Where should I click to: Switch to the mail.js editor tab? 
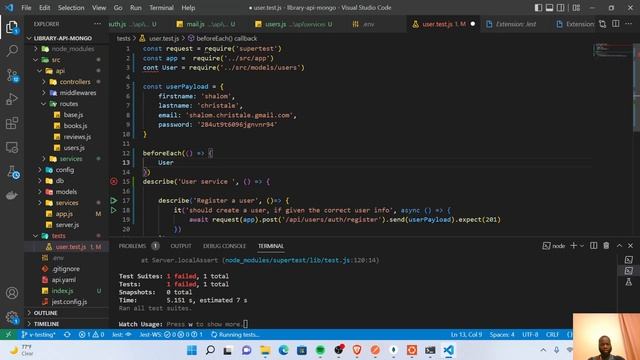205,24
